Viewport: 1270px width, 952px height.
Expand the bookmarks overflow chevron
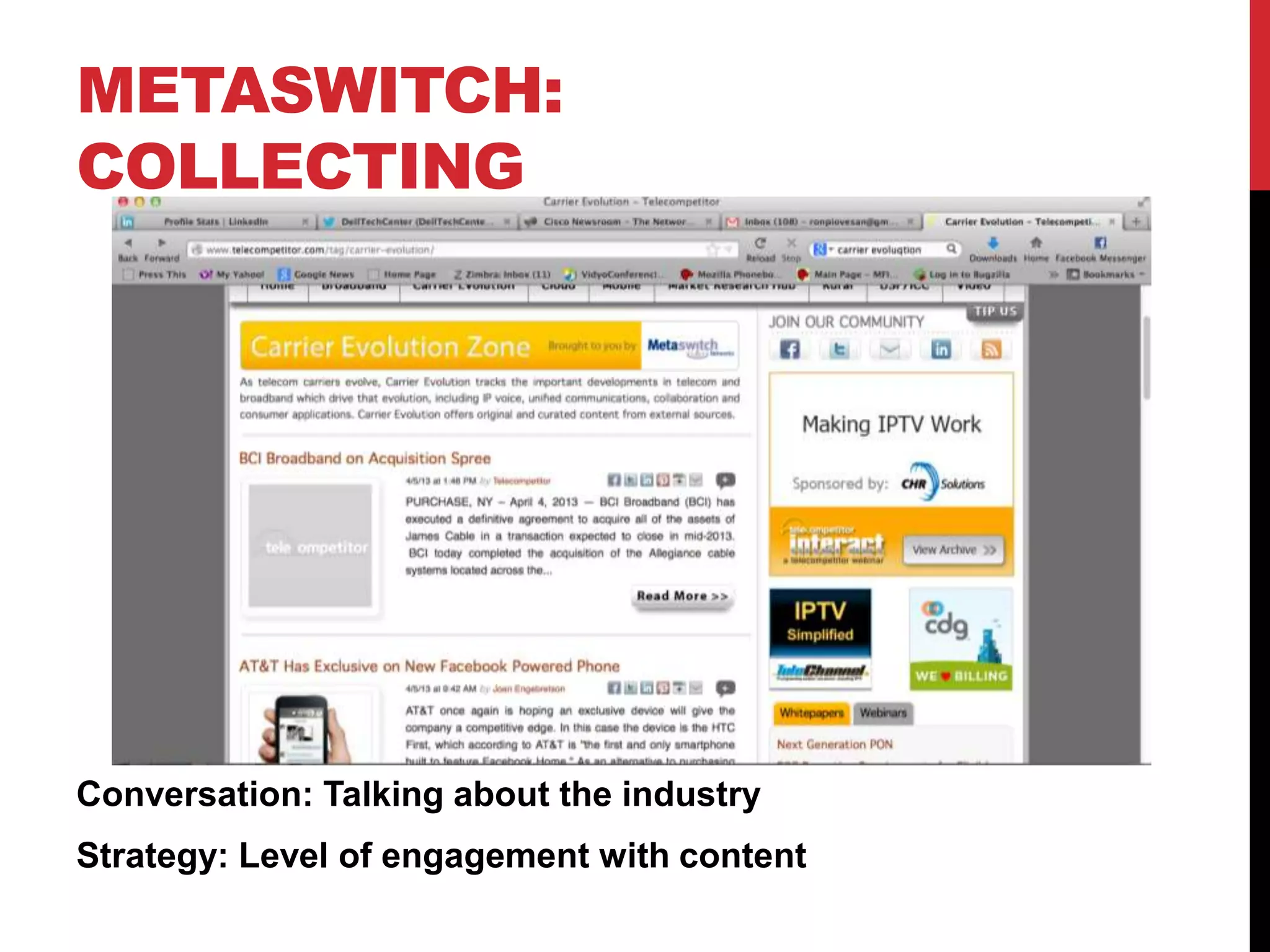(x=1053, y=275)
